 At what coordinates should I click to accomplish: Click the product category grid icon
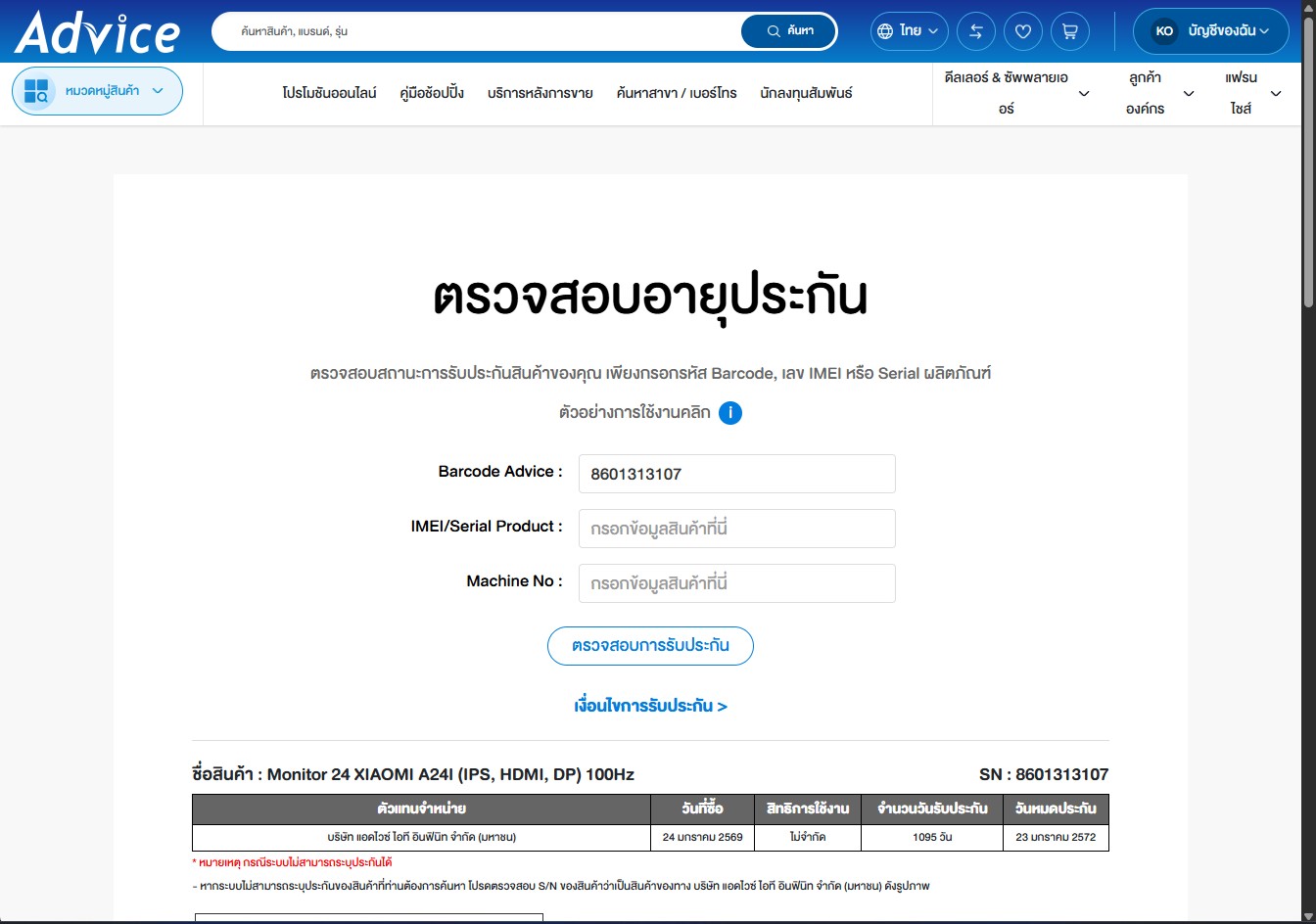[36, 91]
